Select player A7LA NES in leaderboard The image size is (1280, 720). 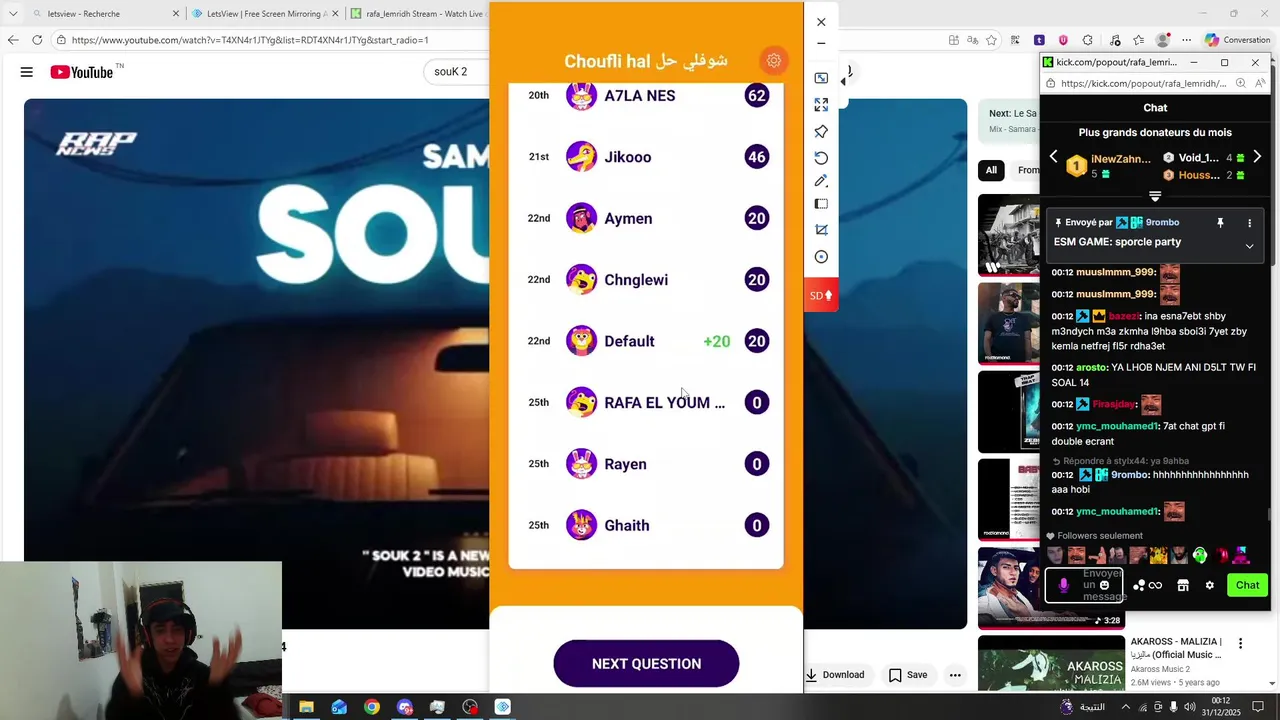pyautogui.click(x=646, y=96)
